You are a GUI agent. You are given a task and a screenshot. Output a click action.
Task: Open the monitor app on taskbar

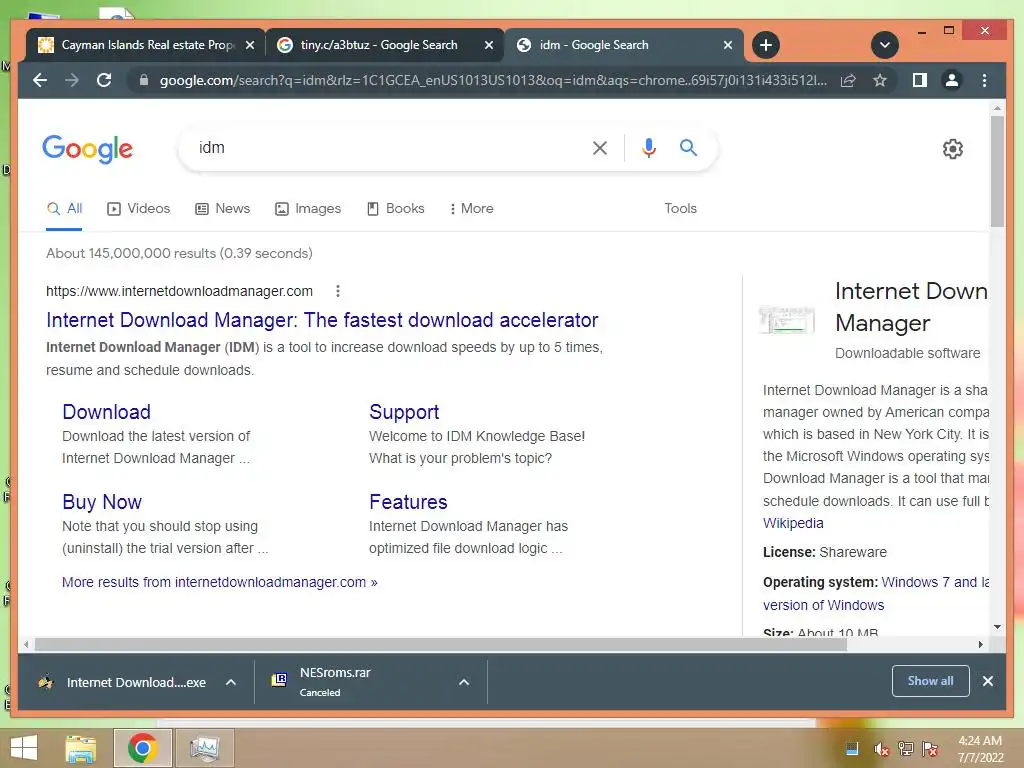click(204, 748)
